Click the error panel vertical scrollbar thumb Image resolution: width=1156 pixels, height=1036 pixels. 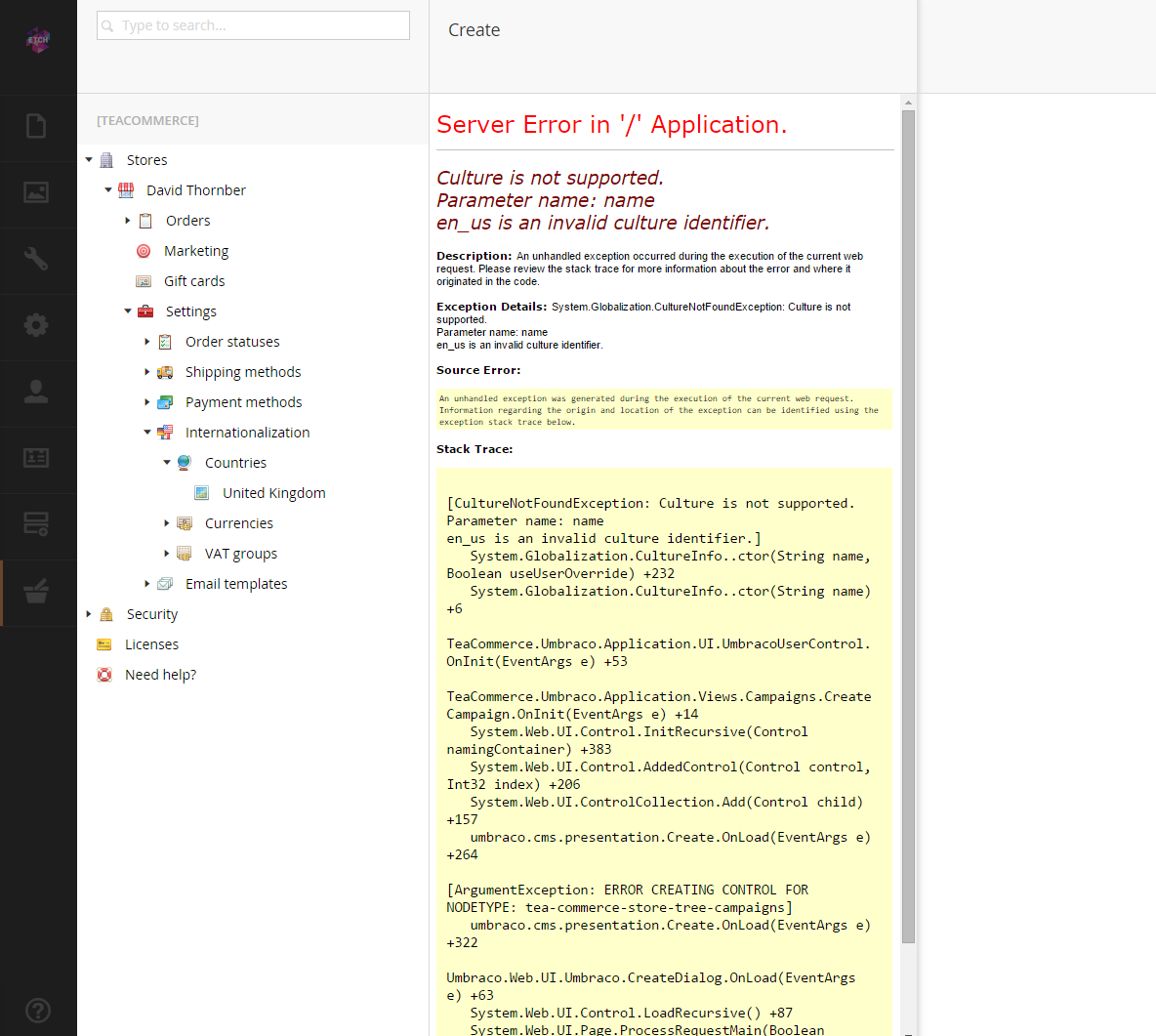pos(908,526)
